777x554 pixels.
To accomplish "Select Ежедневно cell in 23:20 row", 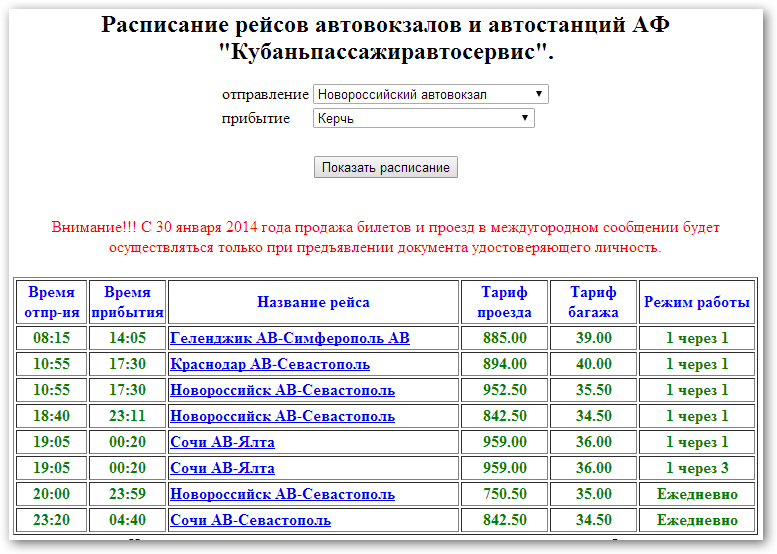I will pos(697,520).
